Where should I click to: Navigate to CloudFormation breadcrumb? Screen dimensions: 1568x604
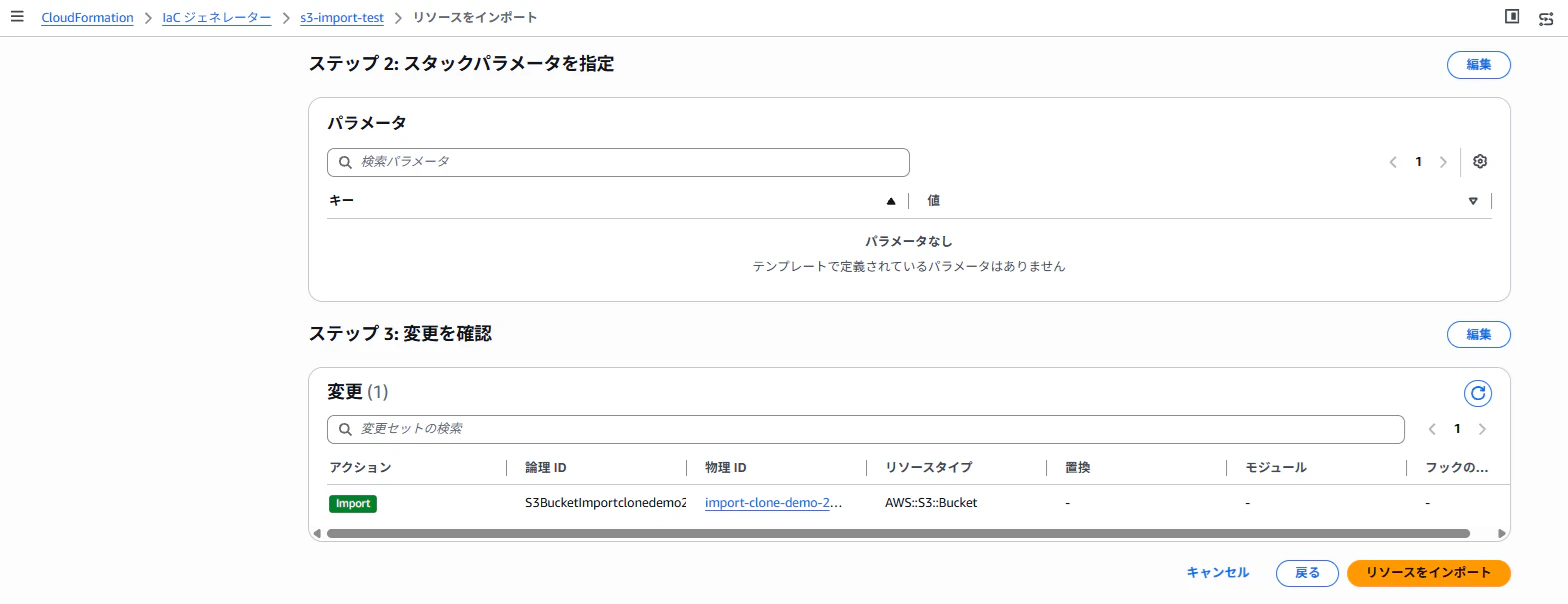click(87, 18)
